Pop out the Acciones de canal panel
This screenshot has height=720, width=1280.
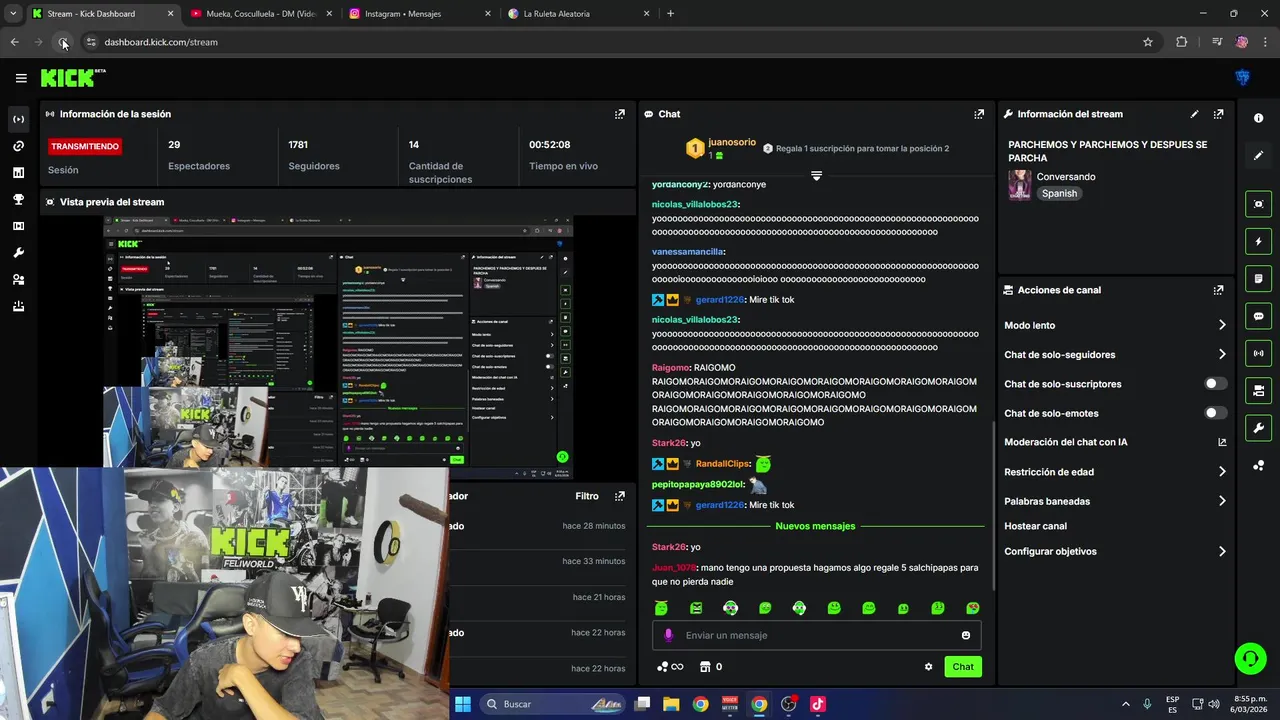(1218, 290)
